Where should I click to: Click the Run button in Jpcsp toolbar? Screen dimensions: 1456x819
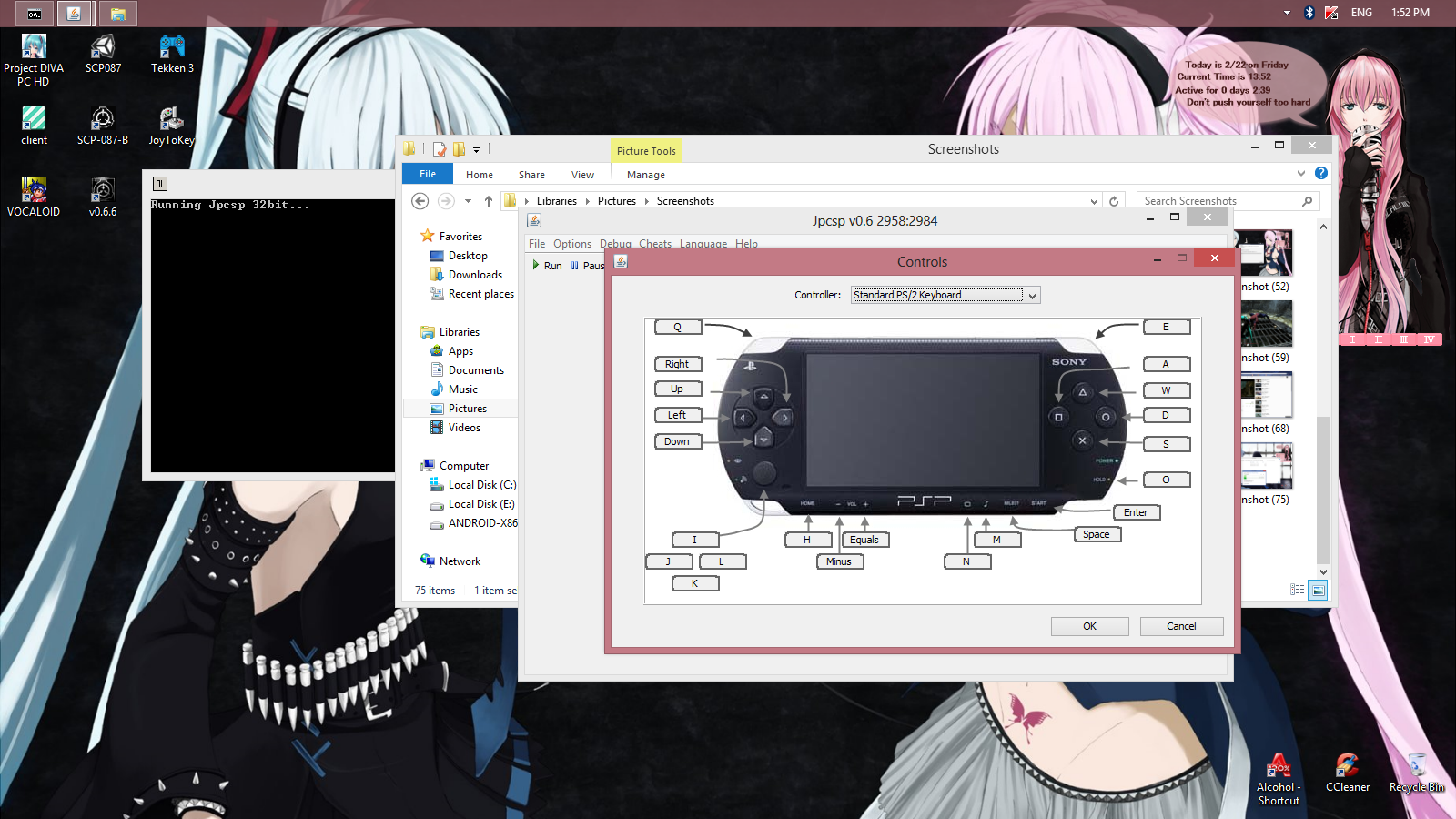548,266
